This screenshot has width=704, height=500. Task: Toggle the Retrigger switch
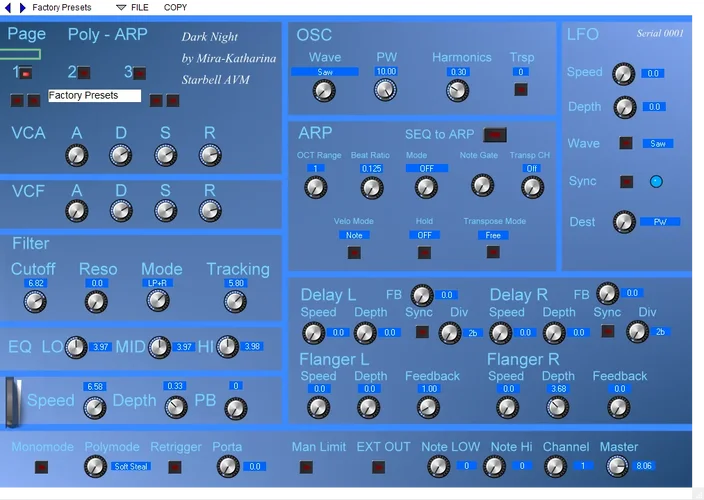tap(175, 467)
